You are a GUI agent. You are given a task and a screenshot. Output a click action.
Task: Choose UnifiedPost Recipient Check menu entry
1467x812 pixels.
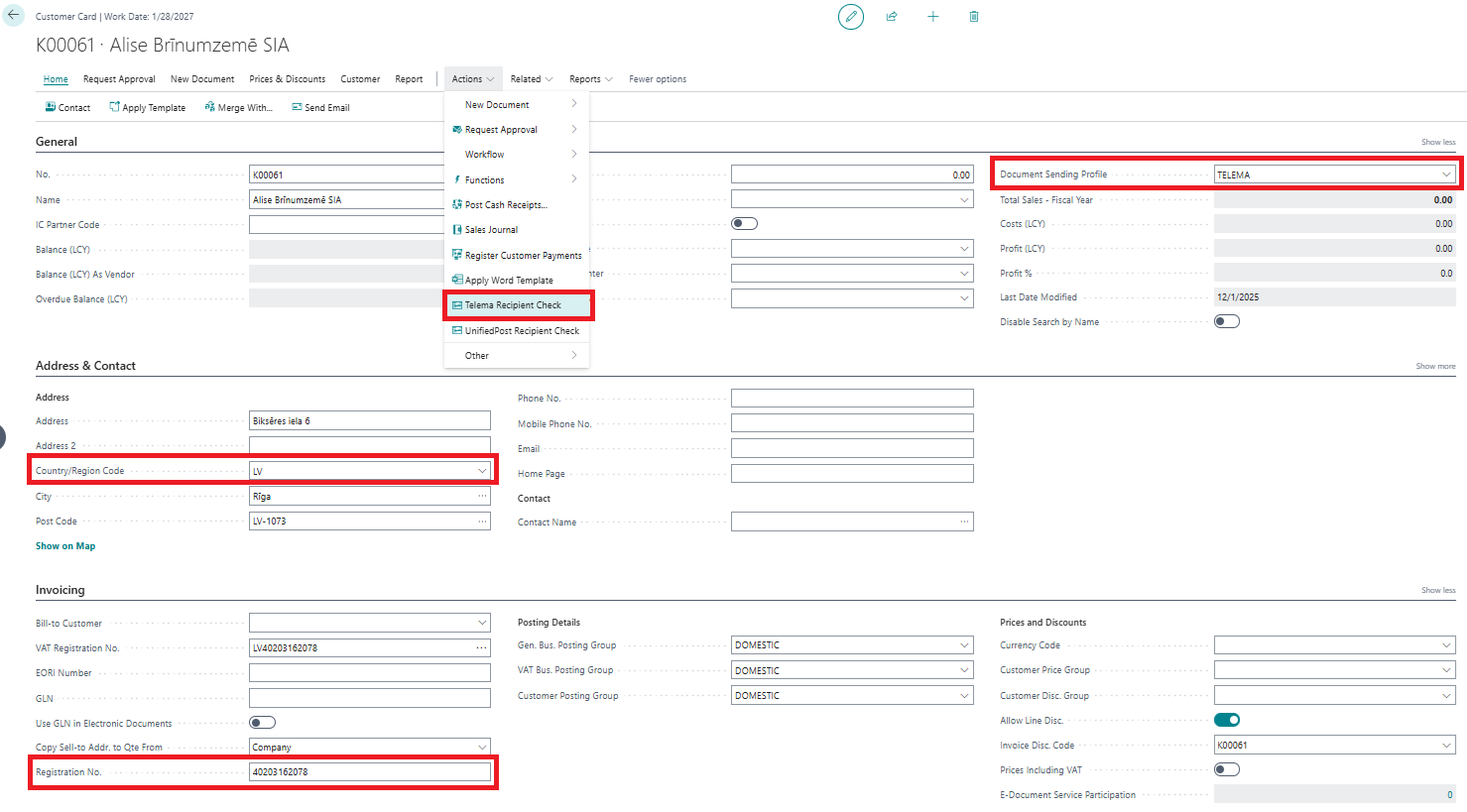[522, 331]
